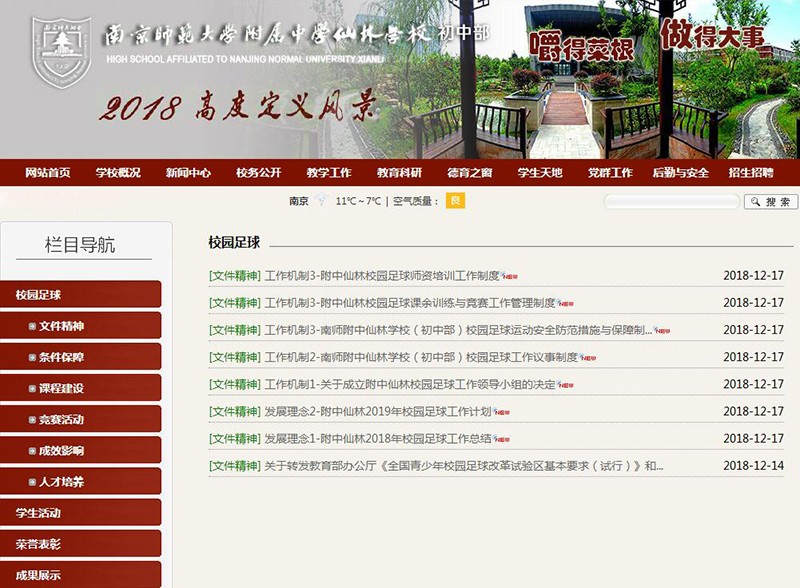The image size is (800, 588).
Task: Open 条件保障 sidebar subcategory
Action: pyautogui.click(x=81, y=357)
